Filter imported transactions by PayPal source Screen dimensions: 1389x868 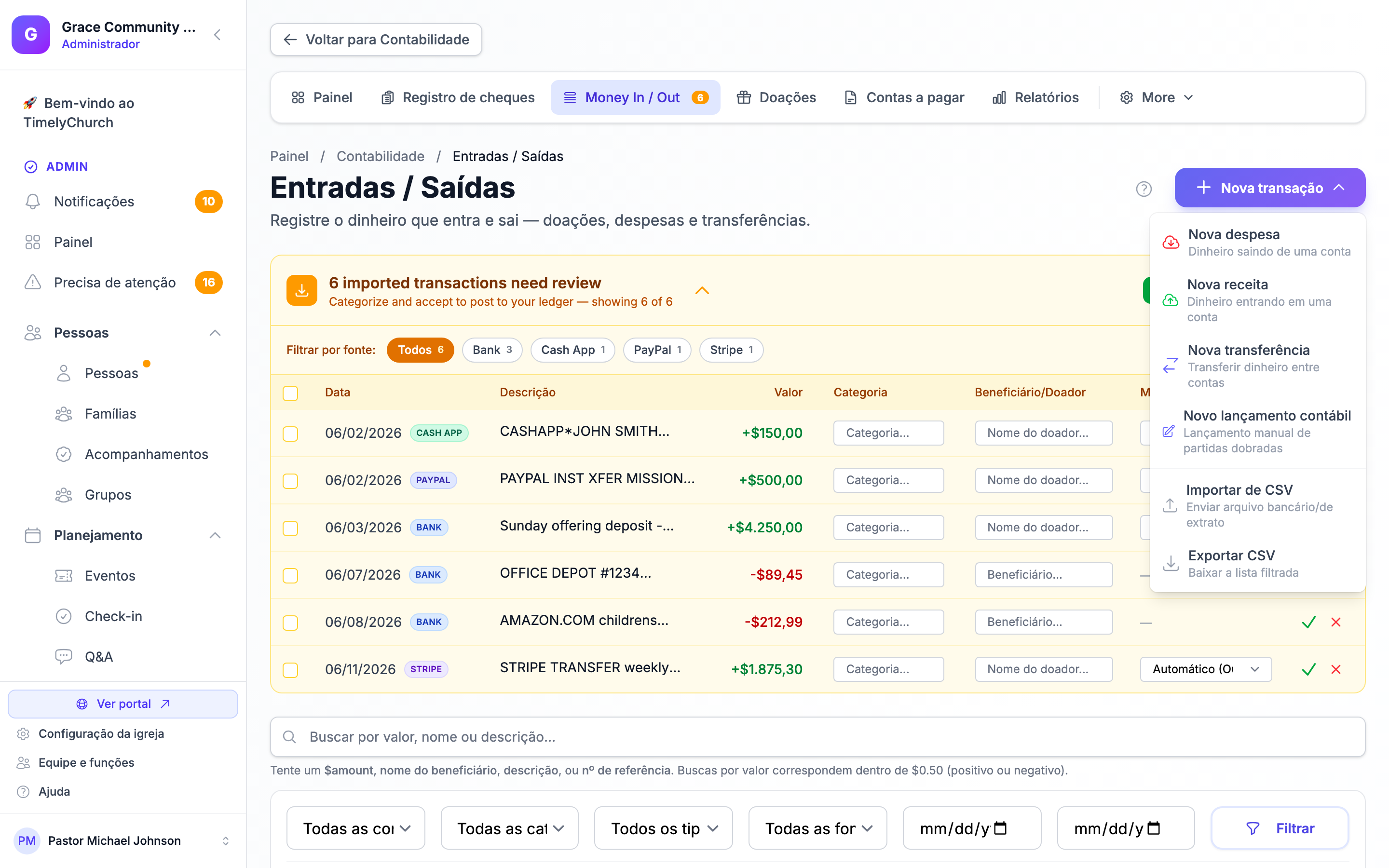point(657,350)
